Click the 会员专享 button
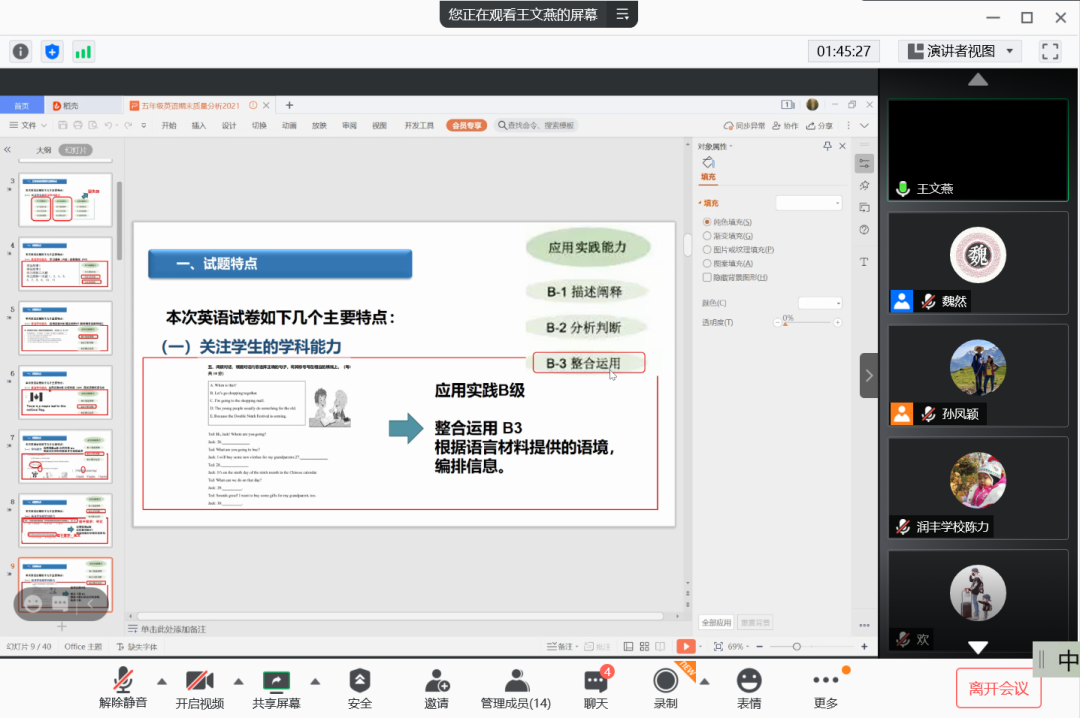1080x718 pixels. tap(466, 125)
